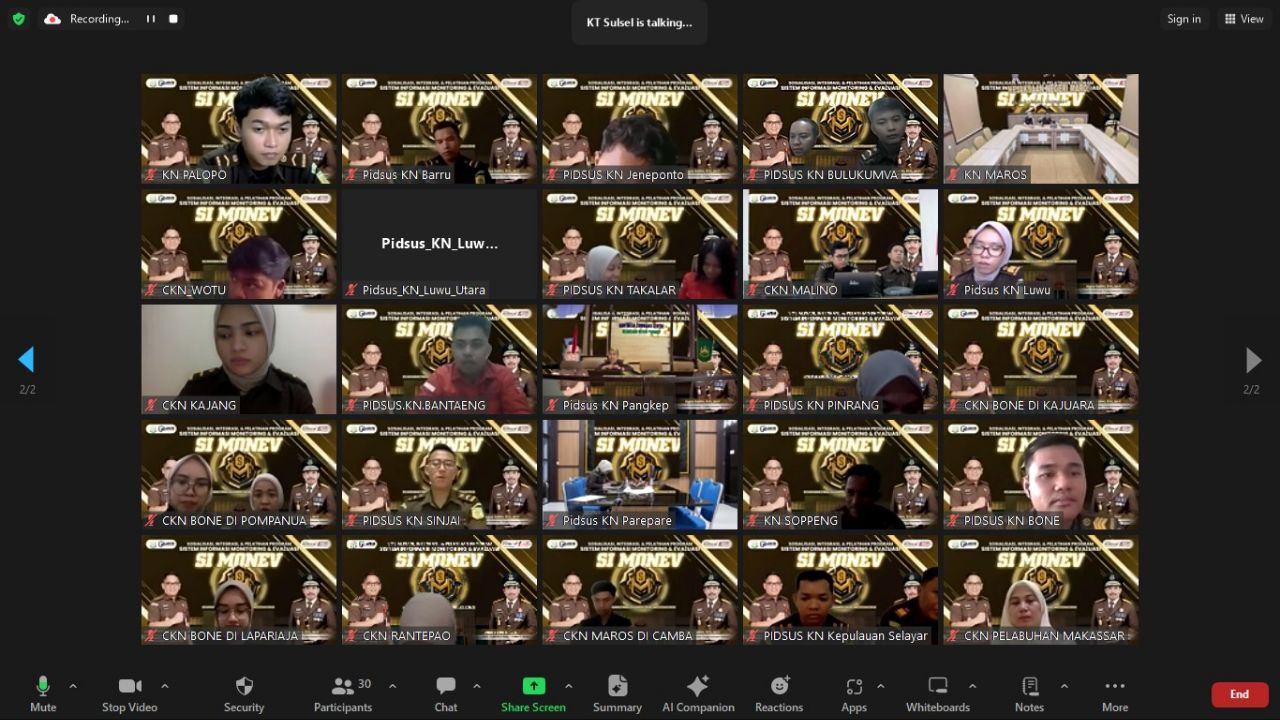Expand video options arrow beside Stop Video
Image resolution: width=1280 pixels, height=720 pixels.
[165, 686]
